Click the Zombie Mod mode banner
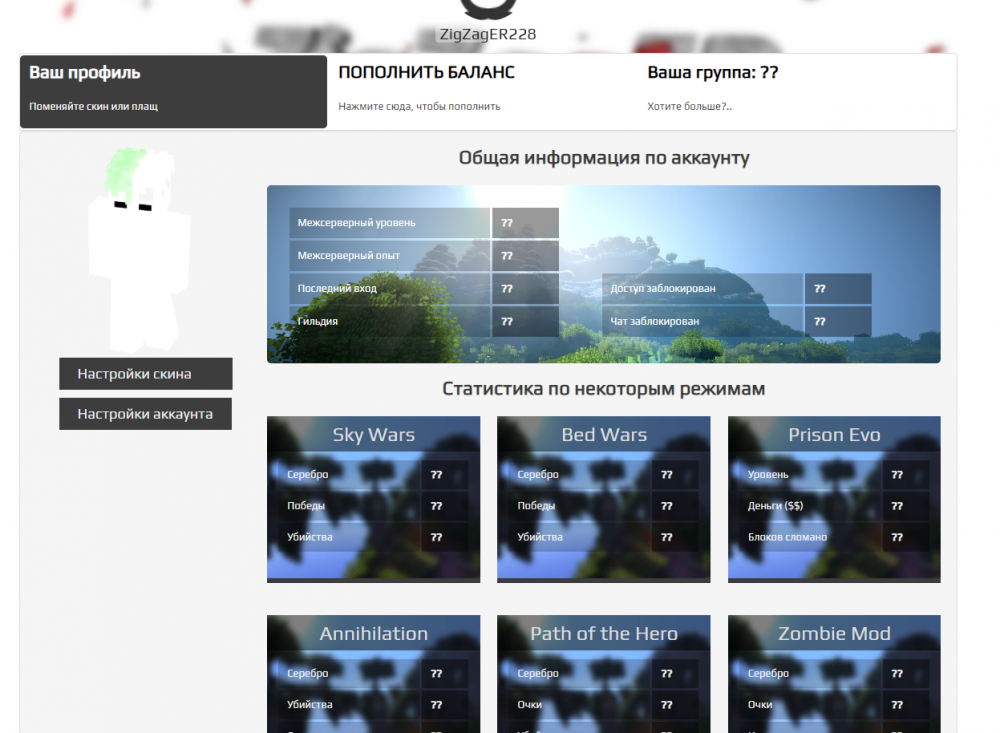This screenshot has height=733, width=1000. pyautogui.click(x=834, y=633)
